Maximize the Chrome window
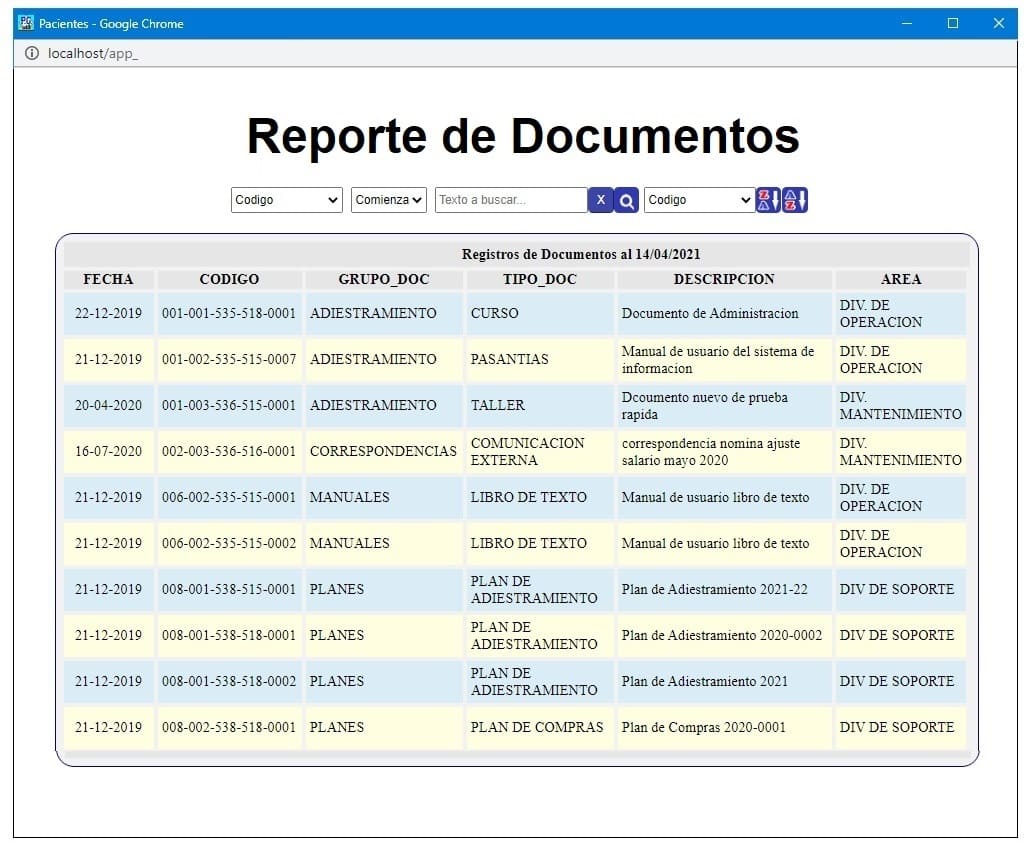The width and height of the screenshot is (1024, 862). pyautogui.click(x=953, y=23)
